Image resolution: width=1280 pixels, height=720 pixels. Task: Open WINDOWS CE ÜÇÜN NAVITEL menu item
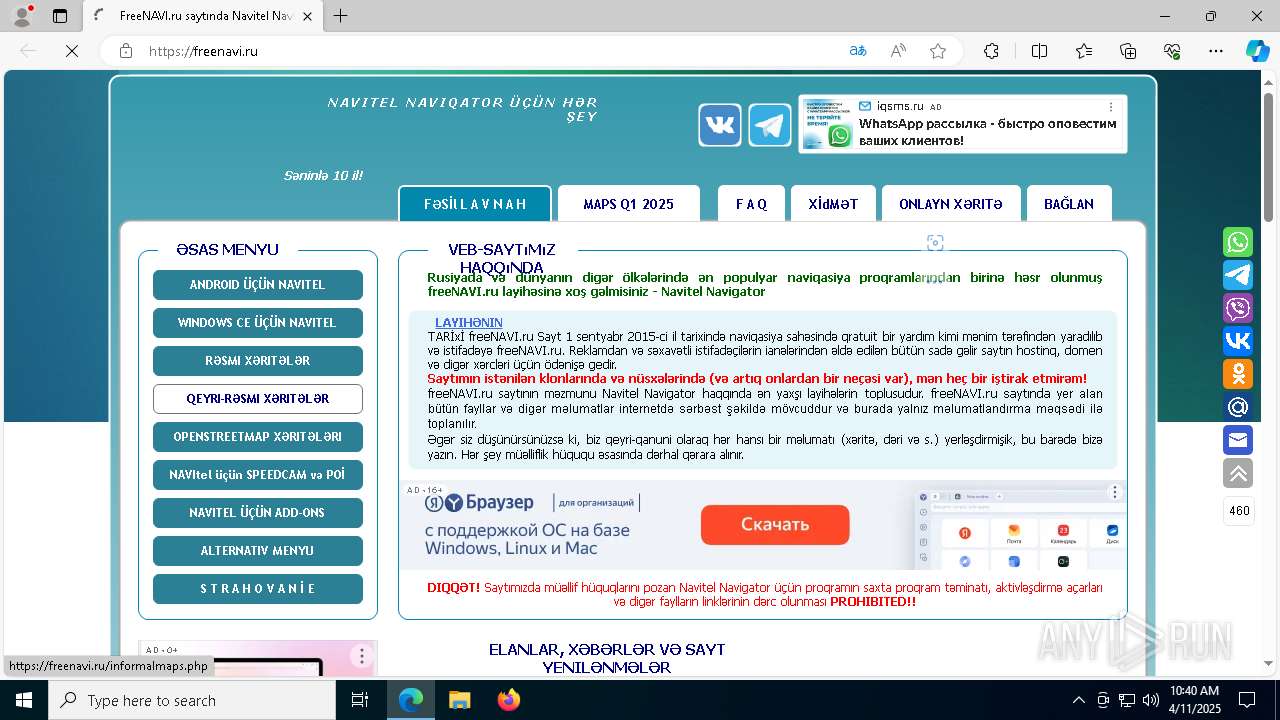[258, 323]
